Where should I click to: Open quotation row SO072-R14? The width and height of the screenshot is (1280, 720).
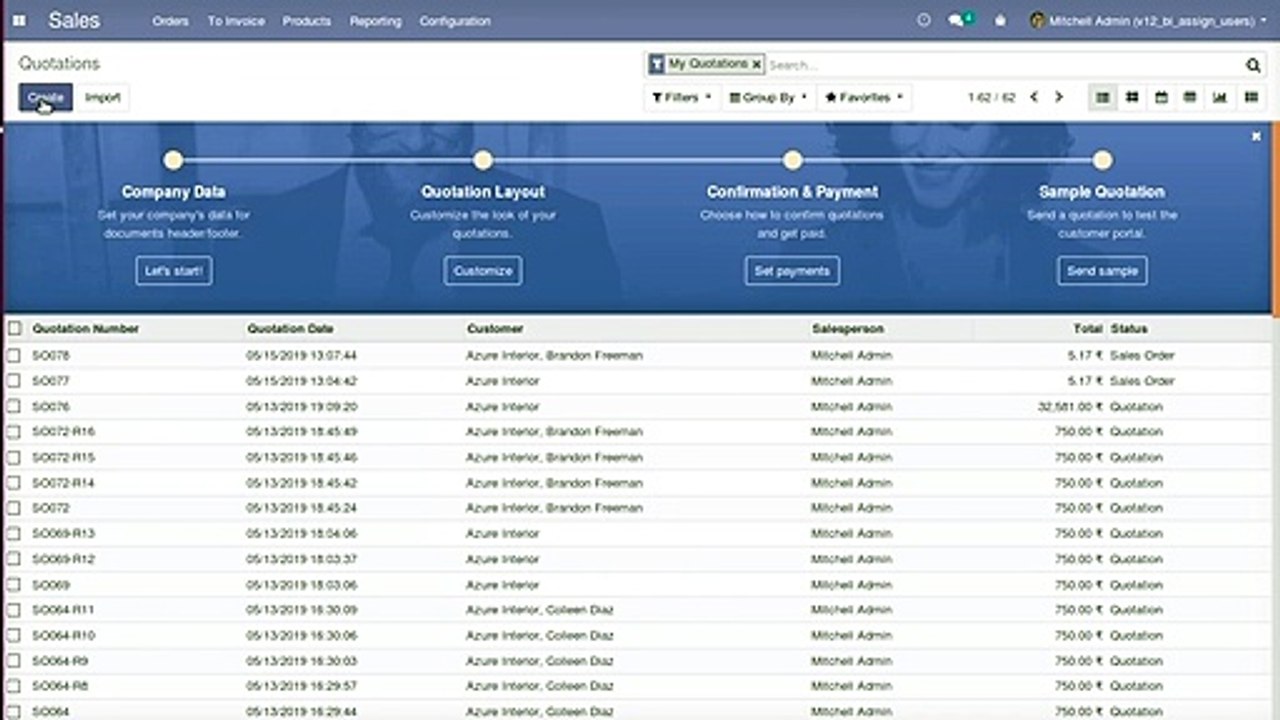[639, 483]
